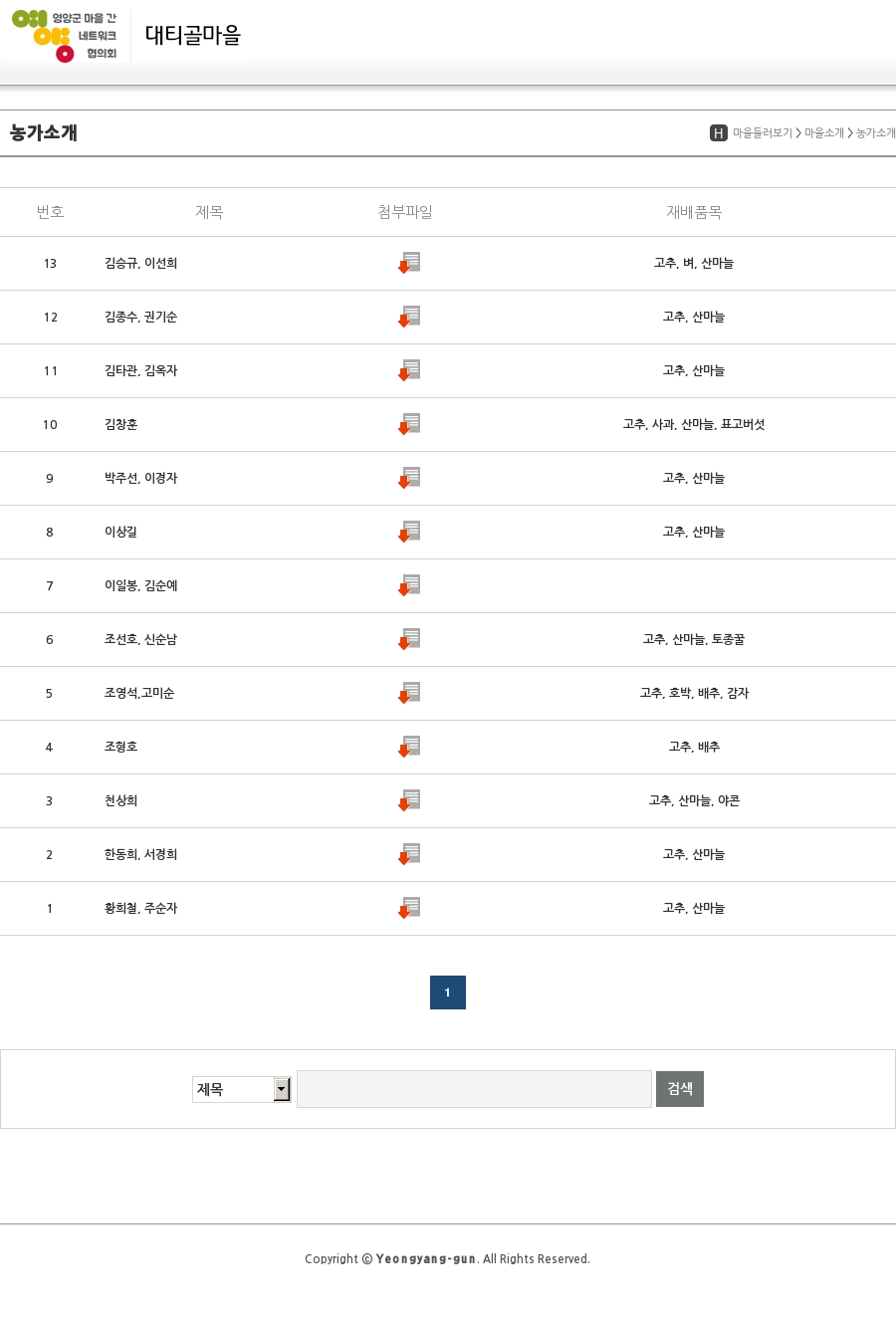Open the 조선호, 신순남 farm entry
This screenshot has height=1324, width=896.
(x=140, y=639)
